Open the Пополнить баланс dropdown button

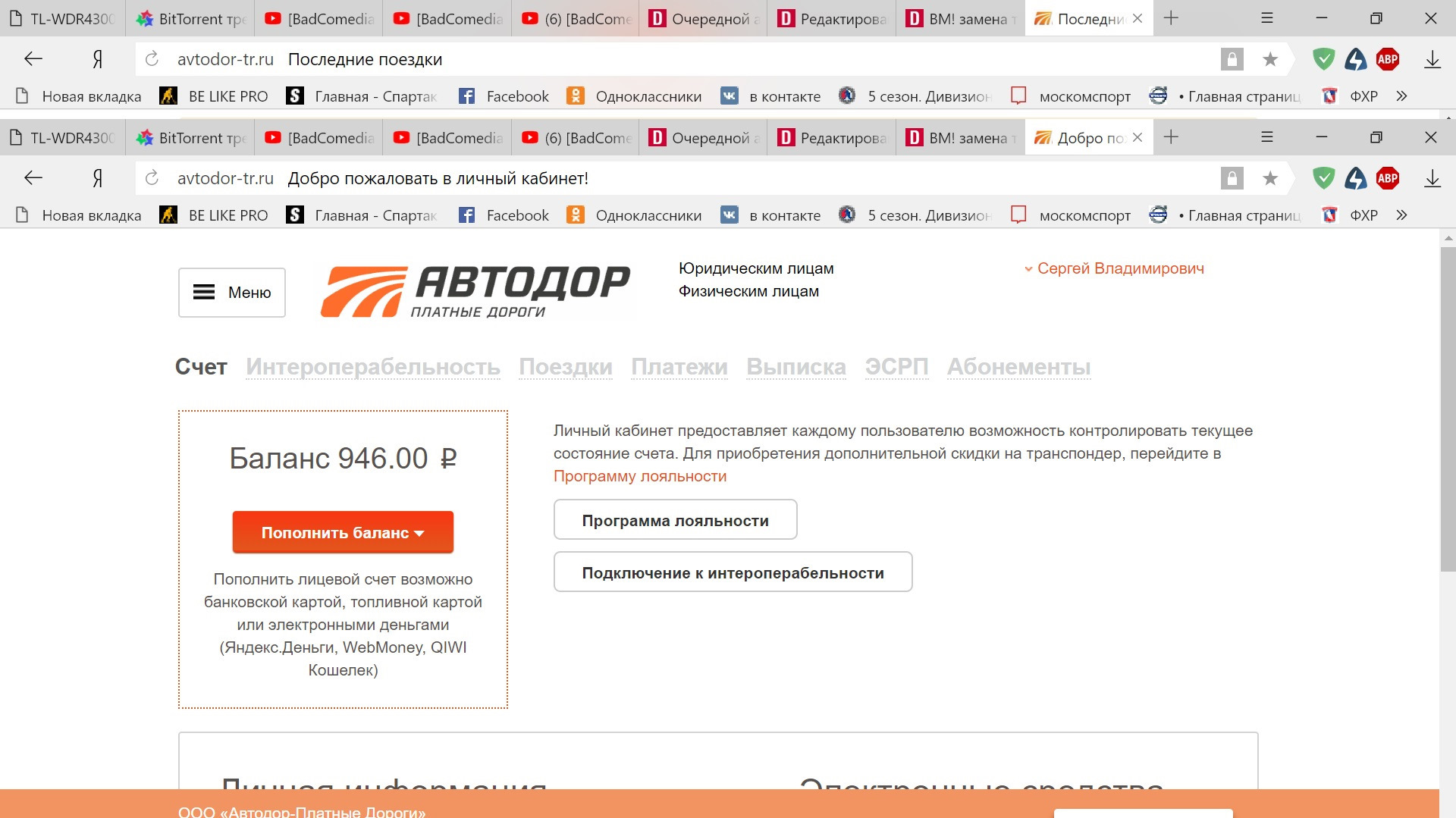coord(343,532)
